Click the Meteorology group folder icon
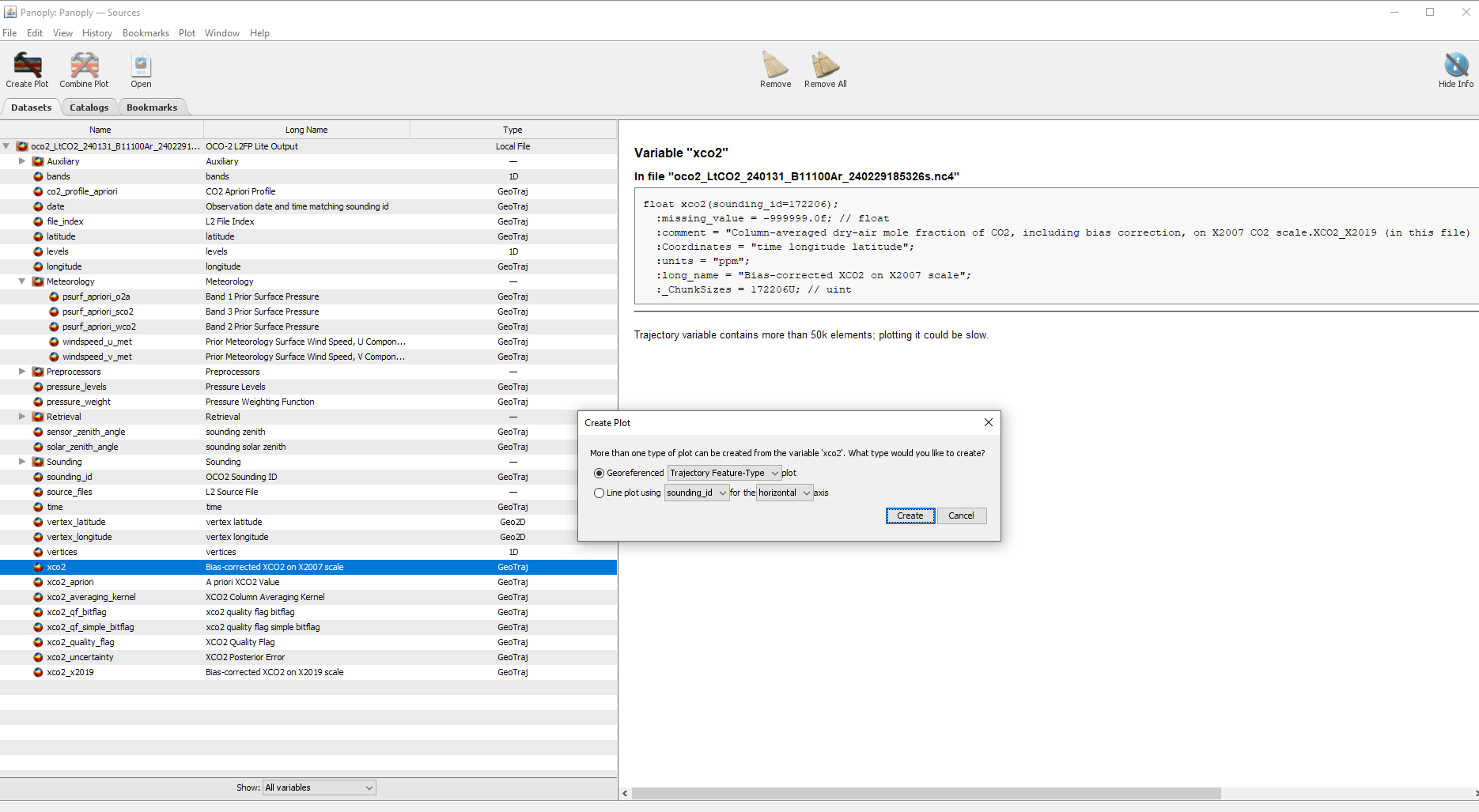This screenshot has height=812, width=1479. pos(38,281)
